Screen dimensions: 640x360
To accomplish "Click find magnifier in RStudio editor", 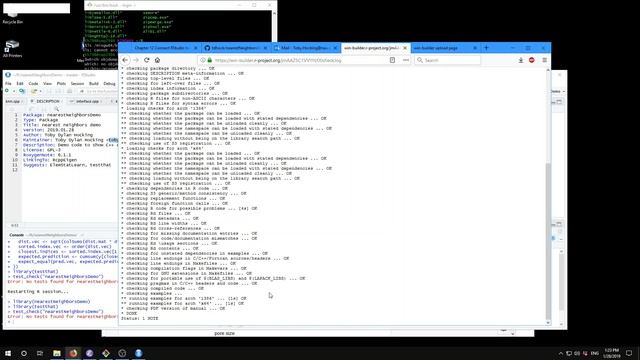I will tap(56, 109).
